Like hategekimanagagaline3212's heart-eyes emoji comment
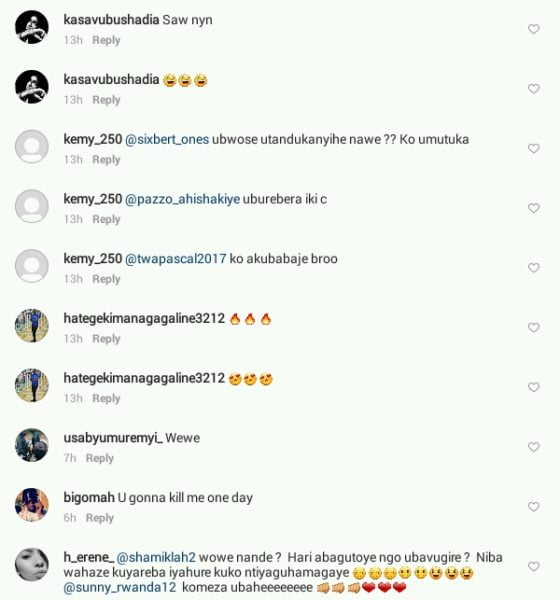The width and height of the screenshot is (560, 600). (534, 387)
